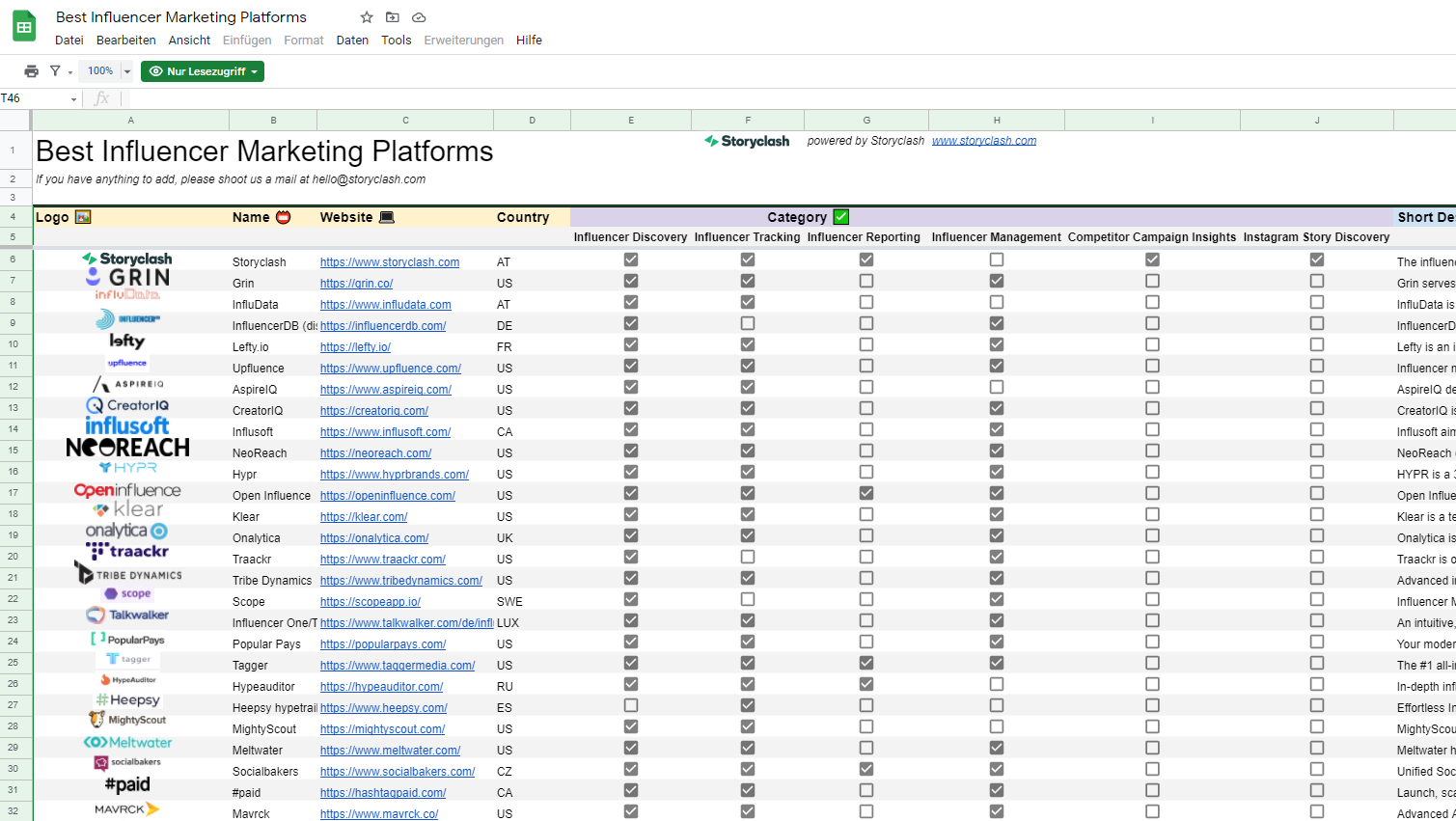Toggle Grin Influencer Reporting checkbox

tap(866, 281)
